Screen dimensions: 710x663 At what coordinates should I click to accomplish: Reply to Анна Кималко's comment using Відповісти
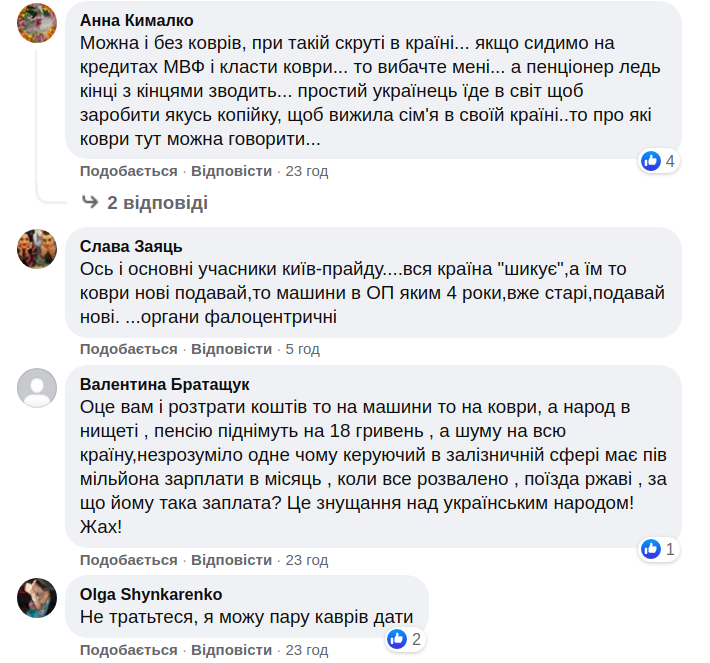[x=231, y=171]
